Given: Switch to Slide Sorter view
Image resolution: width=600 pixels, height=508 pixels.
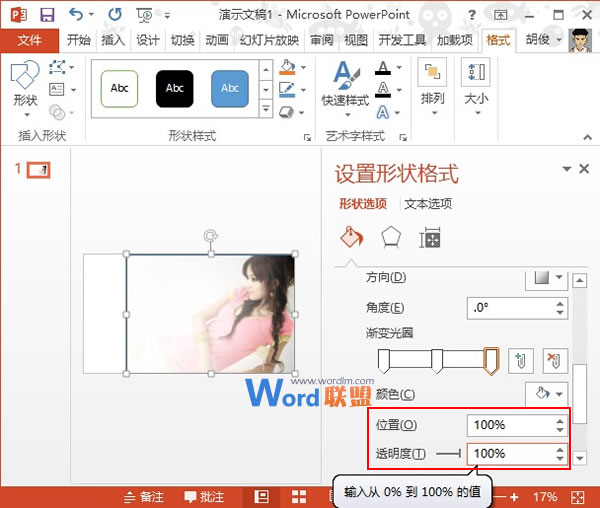Looking at the screenshot, I should [299, 497].
